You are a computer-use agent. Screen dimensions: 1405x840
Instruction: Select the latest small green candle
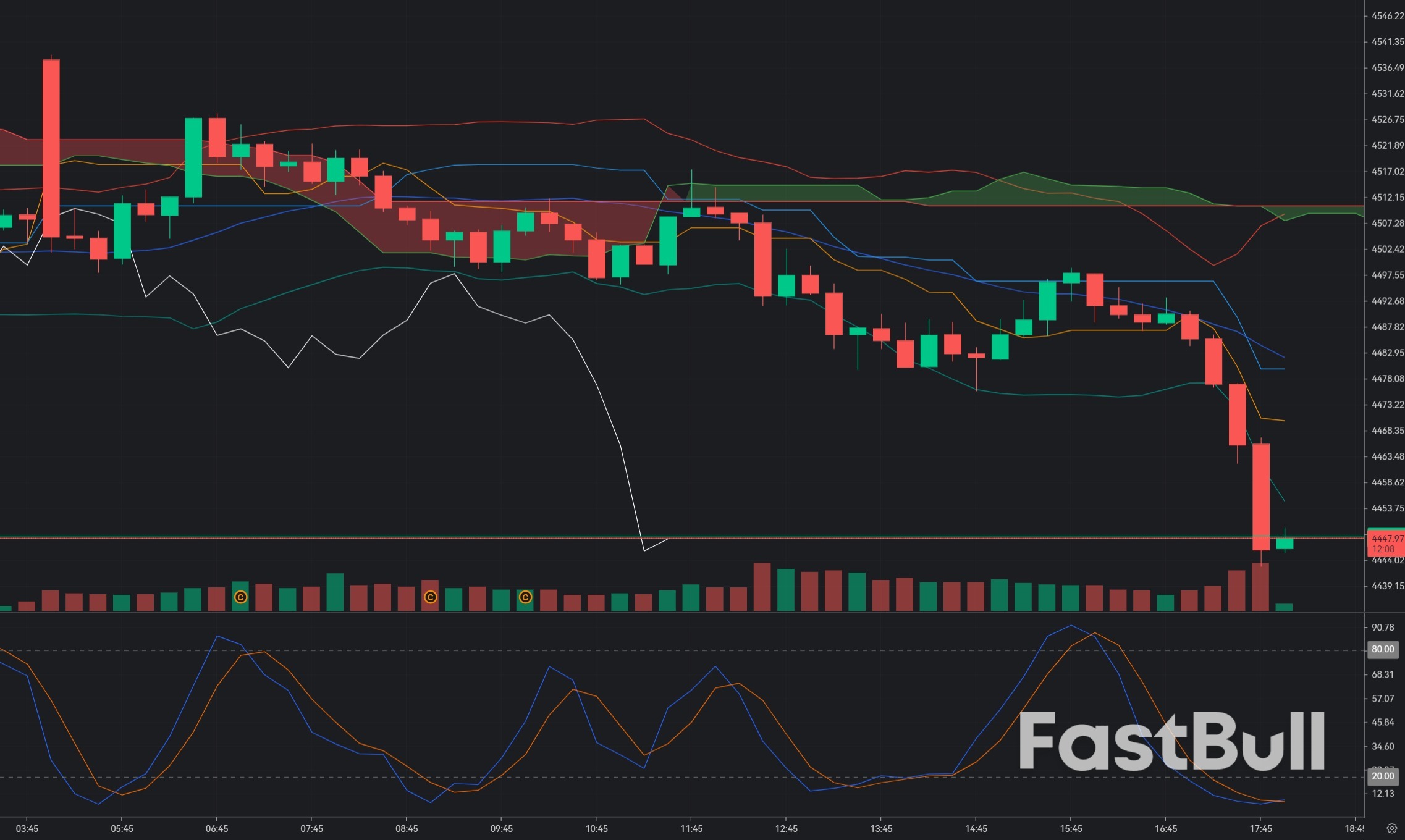pos(1285,544)
